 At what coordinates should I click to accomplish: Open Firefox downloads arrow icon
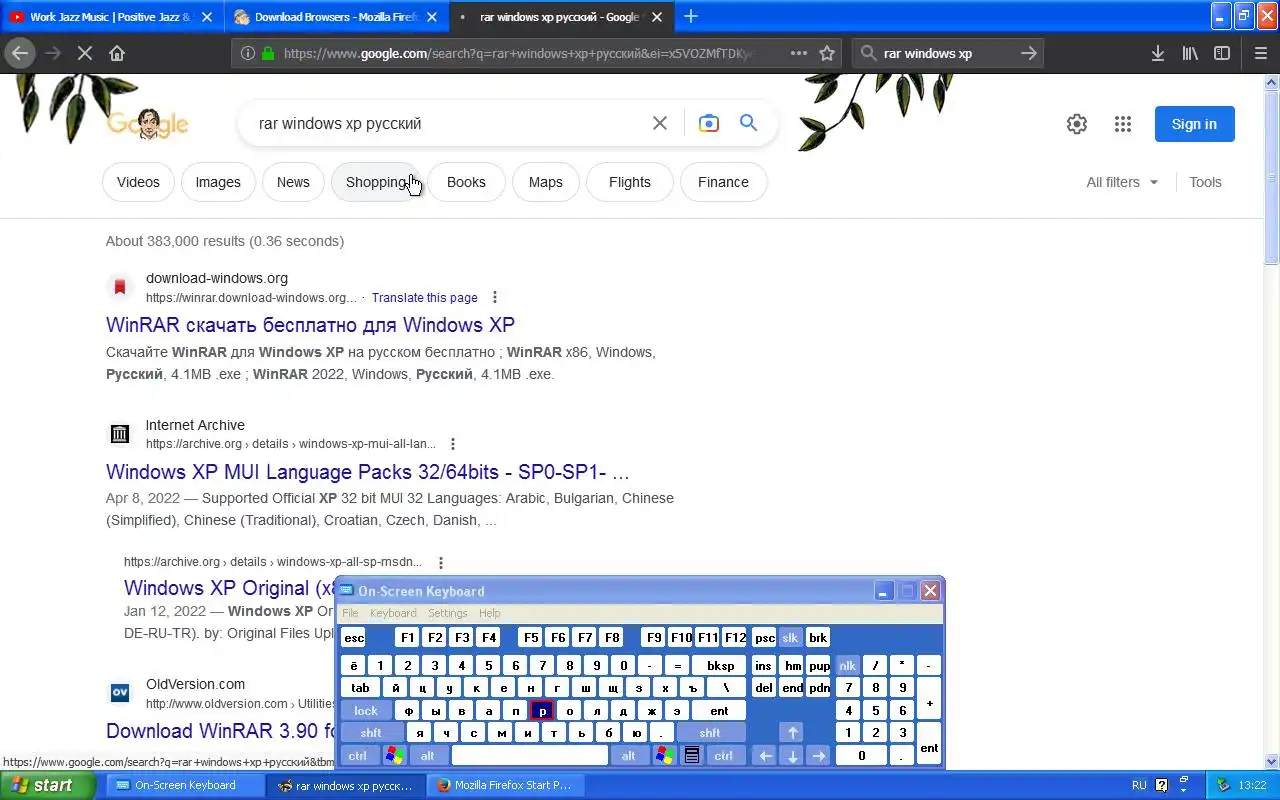pyautogui.click(x=1158, y=53)
